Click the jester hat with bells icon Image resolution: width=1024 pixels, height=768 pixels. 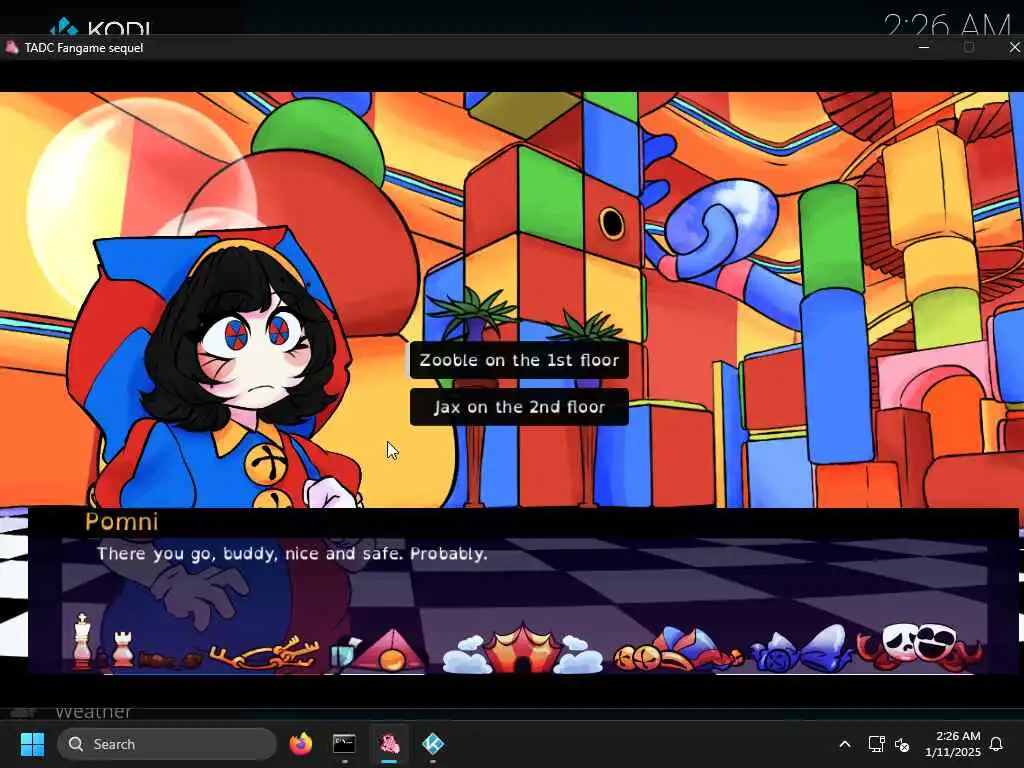(677, 650)
